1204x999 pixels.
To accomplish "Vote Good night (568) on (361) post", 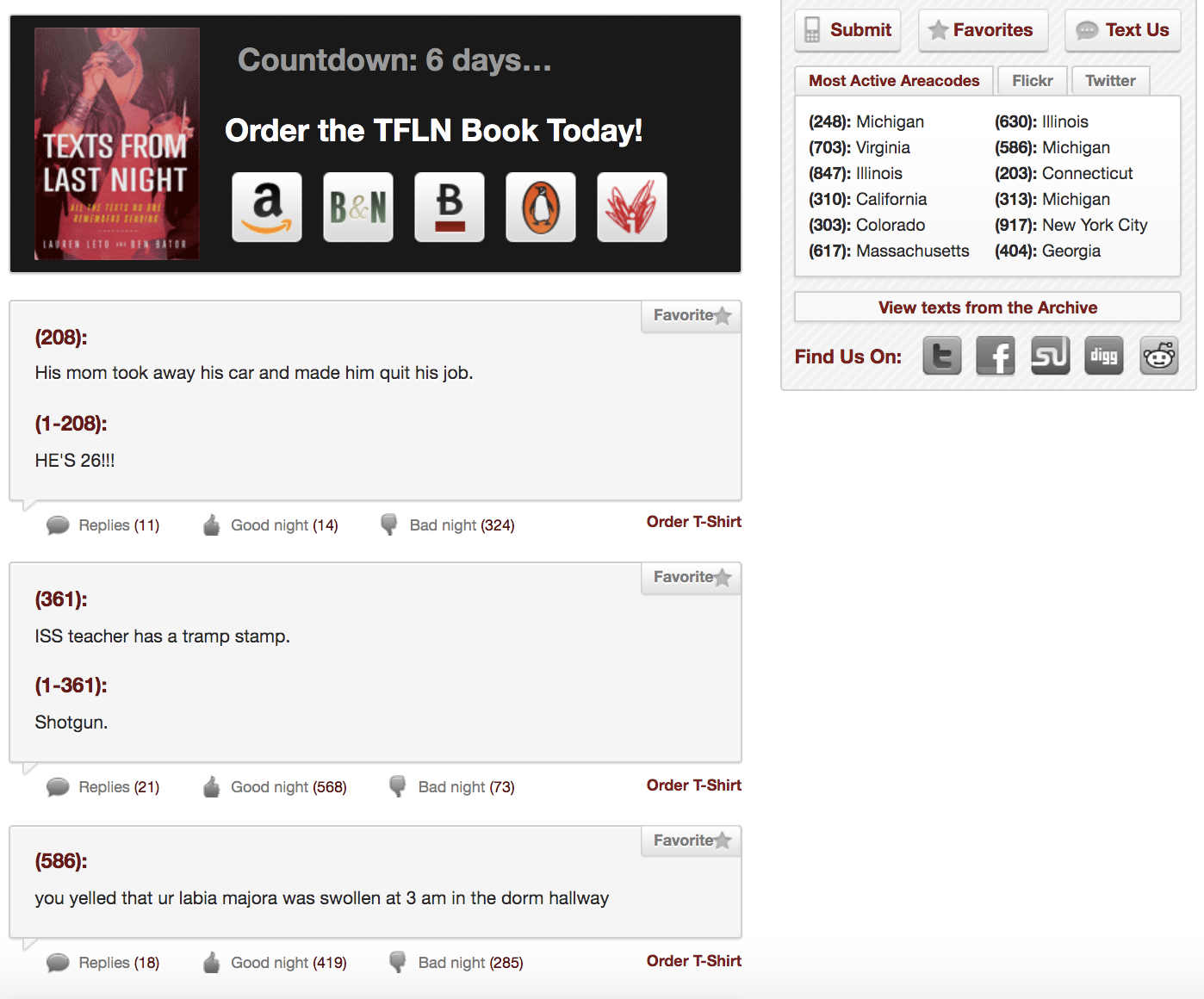I will (275, 787).
